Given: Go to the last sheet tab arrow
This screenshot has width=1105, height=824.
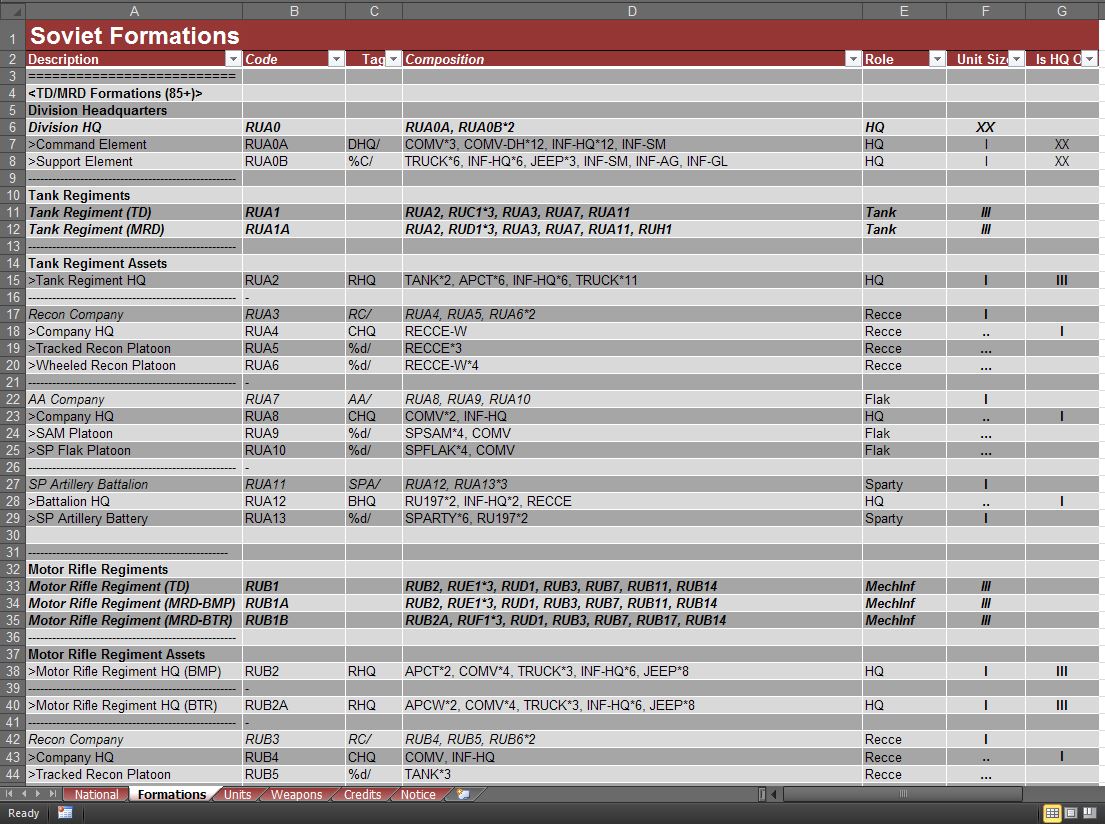Looking at the screenshot, I should tap(52, 794).
